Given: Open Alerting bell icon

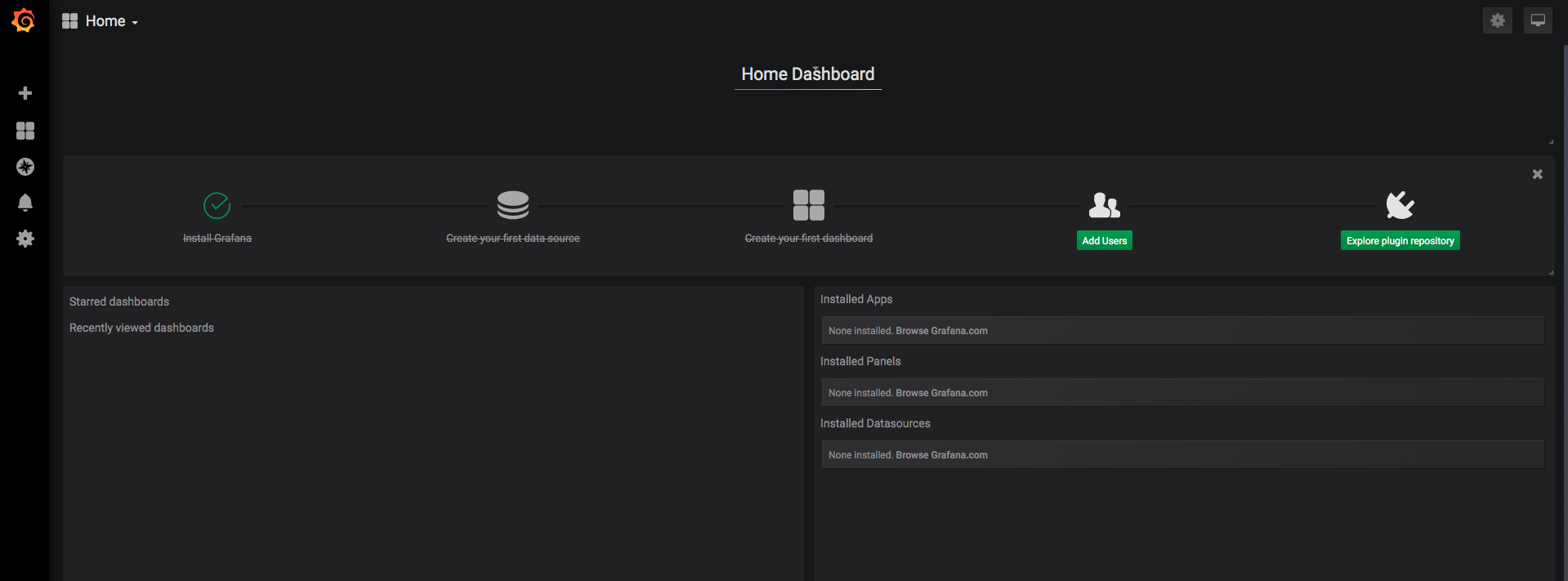Looking at the screenshot, I should click(25, 203).
